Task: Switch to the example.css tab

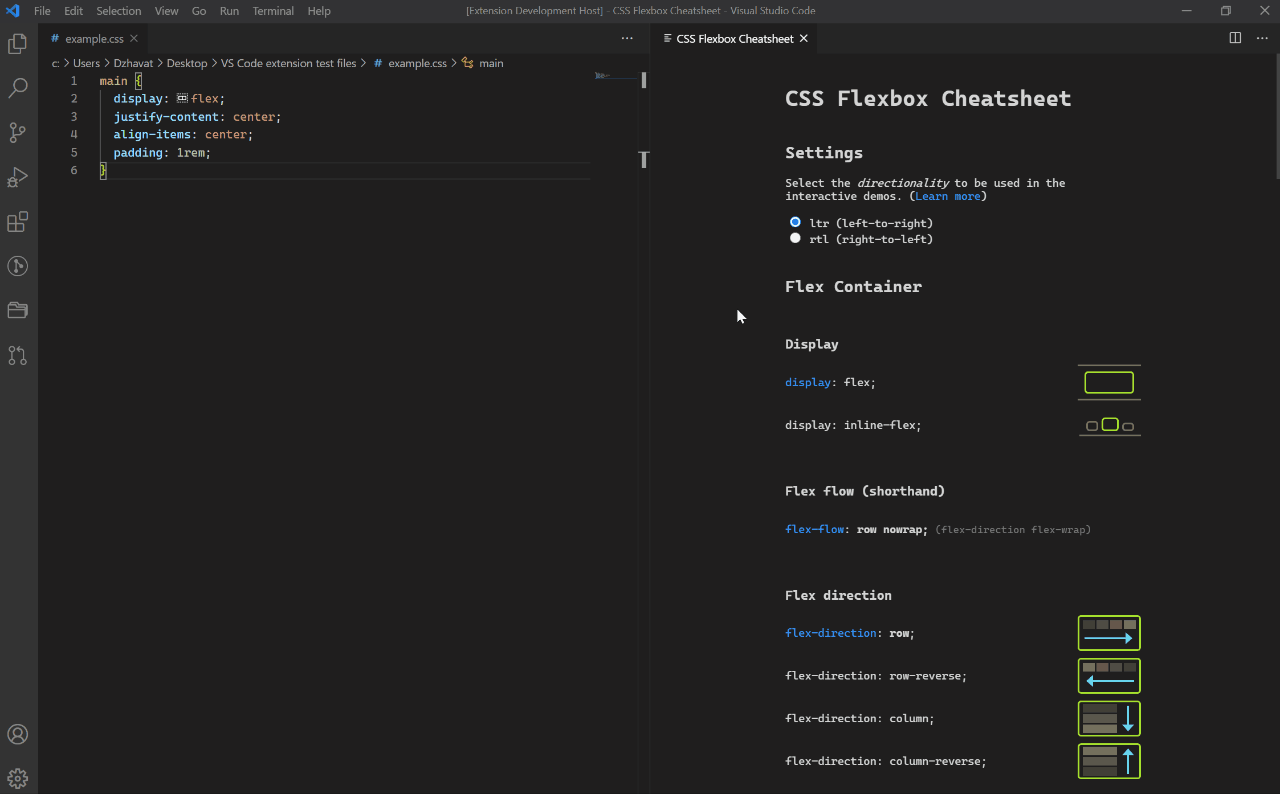Action: (94, 39)
